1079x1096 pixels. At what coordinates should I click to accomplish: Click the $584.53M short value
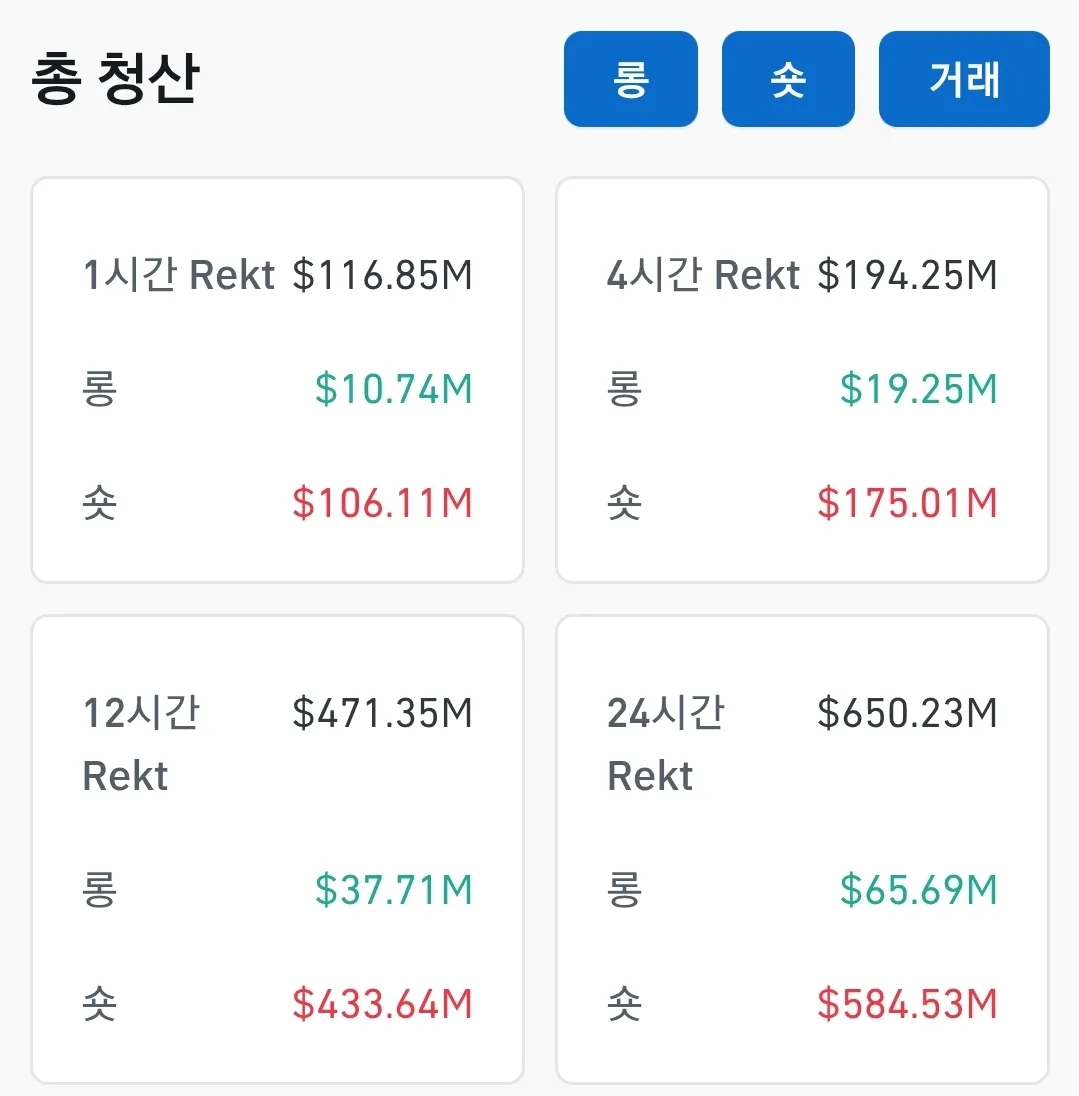click(x=907, y=1004)
